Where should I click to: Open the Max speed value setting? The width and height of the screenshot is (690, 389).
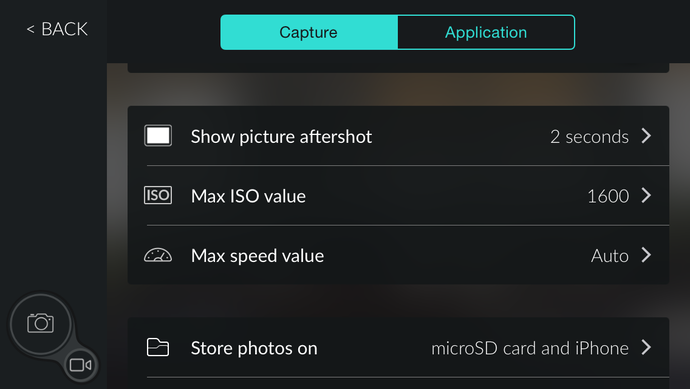(398, 255)
